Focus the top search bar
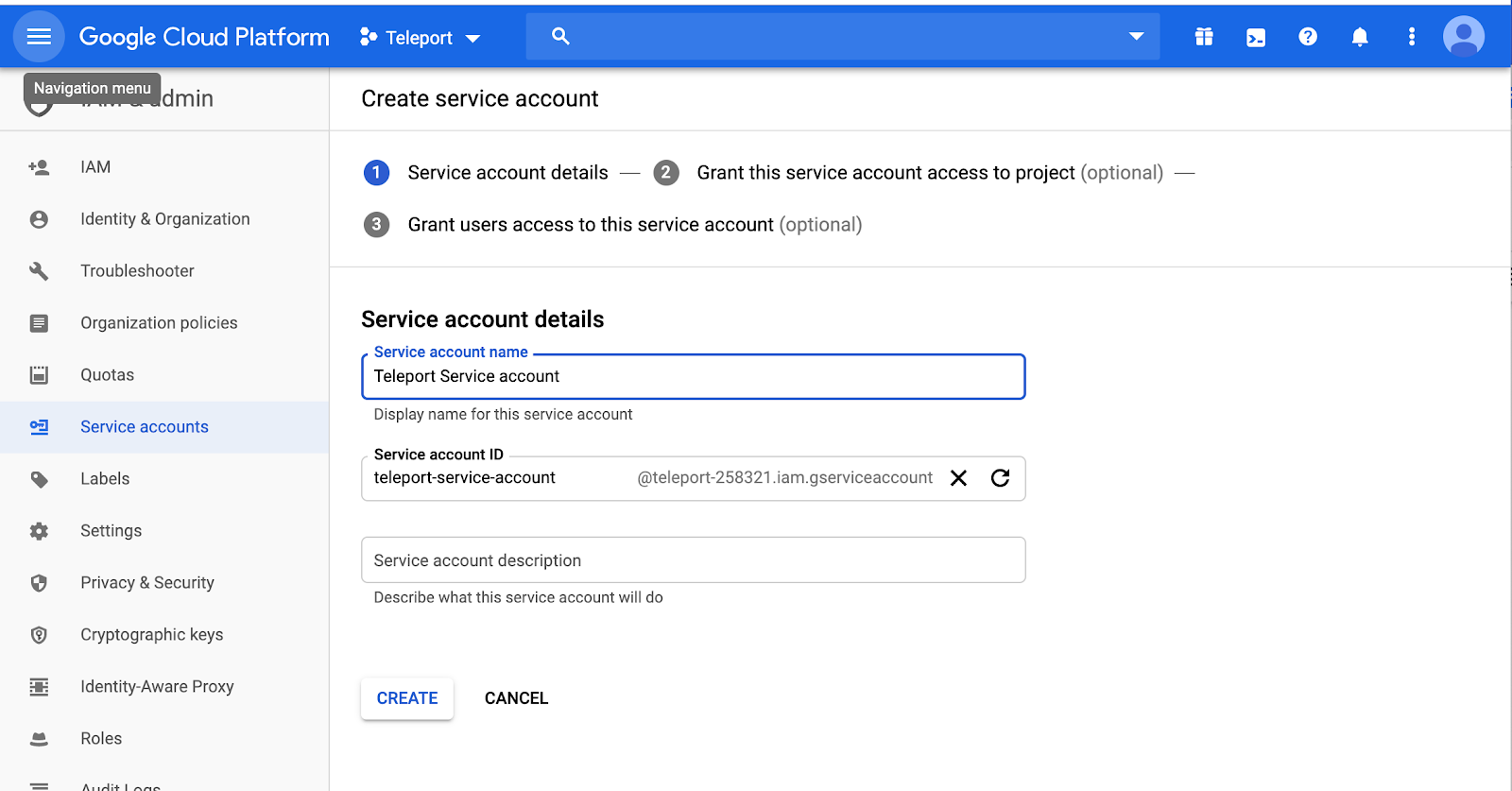1512x791 pixels. coord(843,37)
